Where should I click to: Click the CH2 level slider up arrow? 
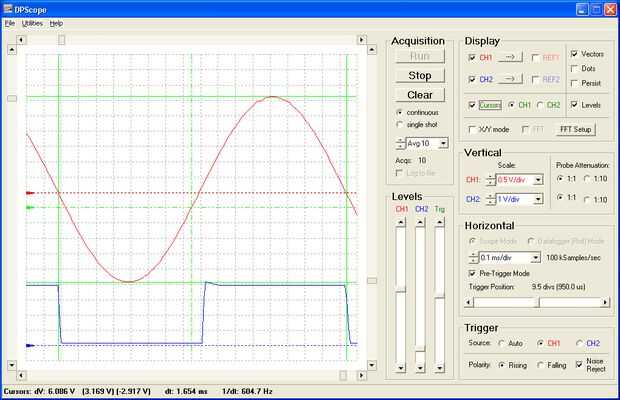tap(420, 223)
